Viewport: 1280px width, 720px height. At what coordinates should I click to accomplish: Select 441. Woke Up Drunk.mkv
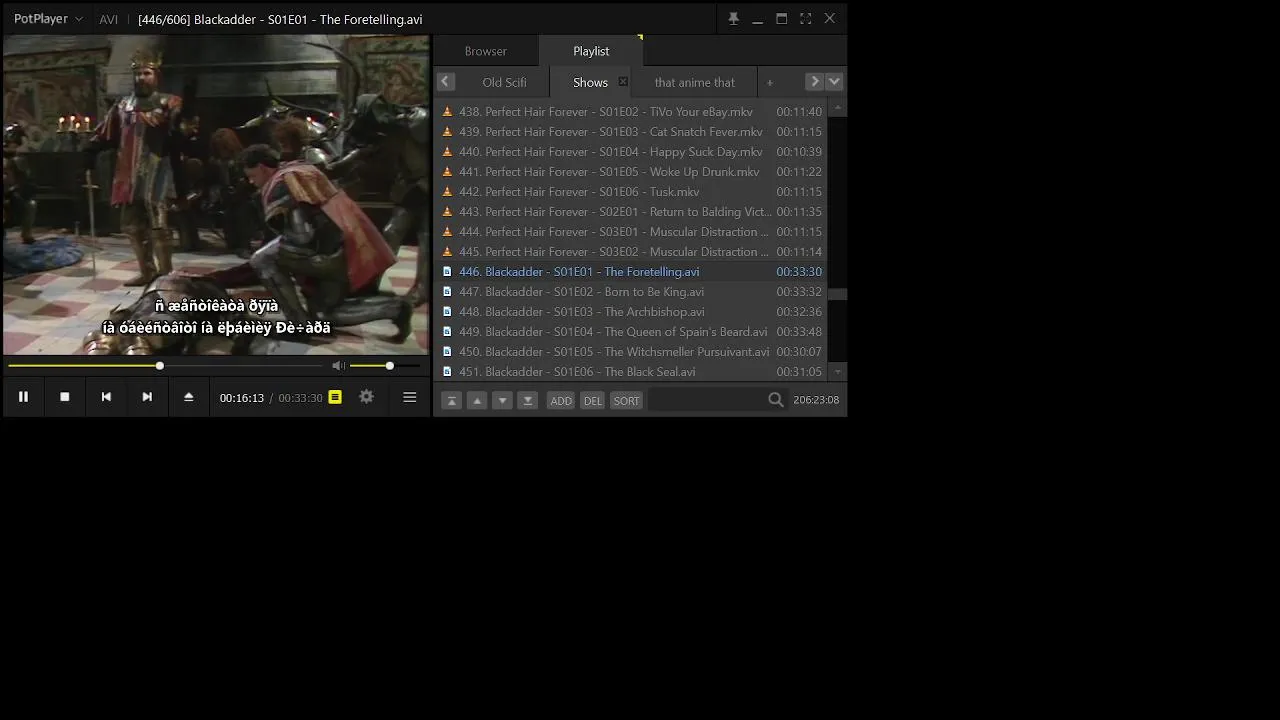click(632, 172)
